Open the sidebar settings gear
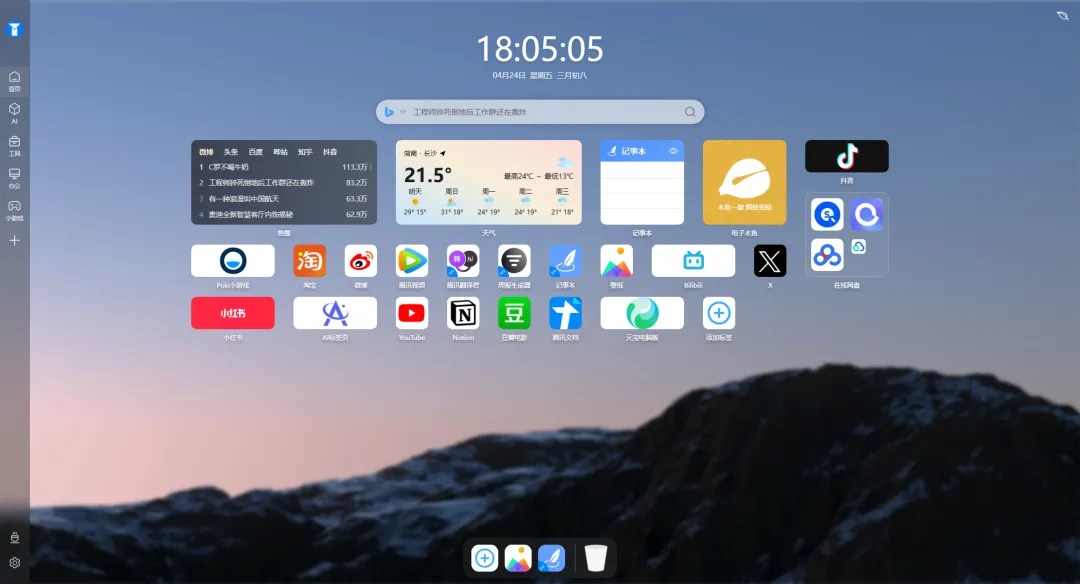This screenshot has width=1080, height=584. (x=14, y=563)
